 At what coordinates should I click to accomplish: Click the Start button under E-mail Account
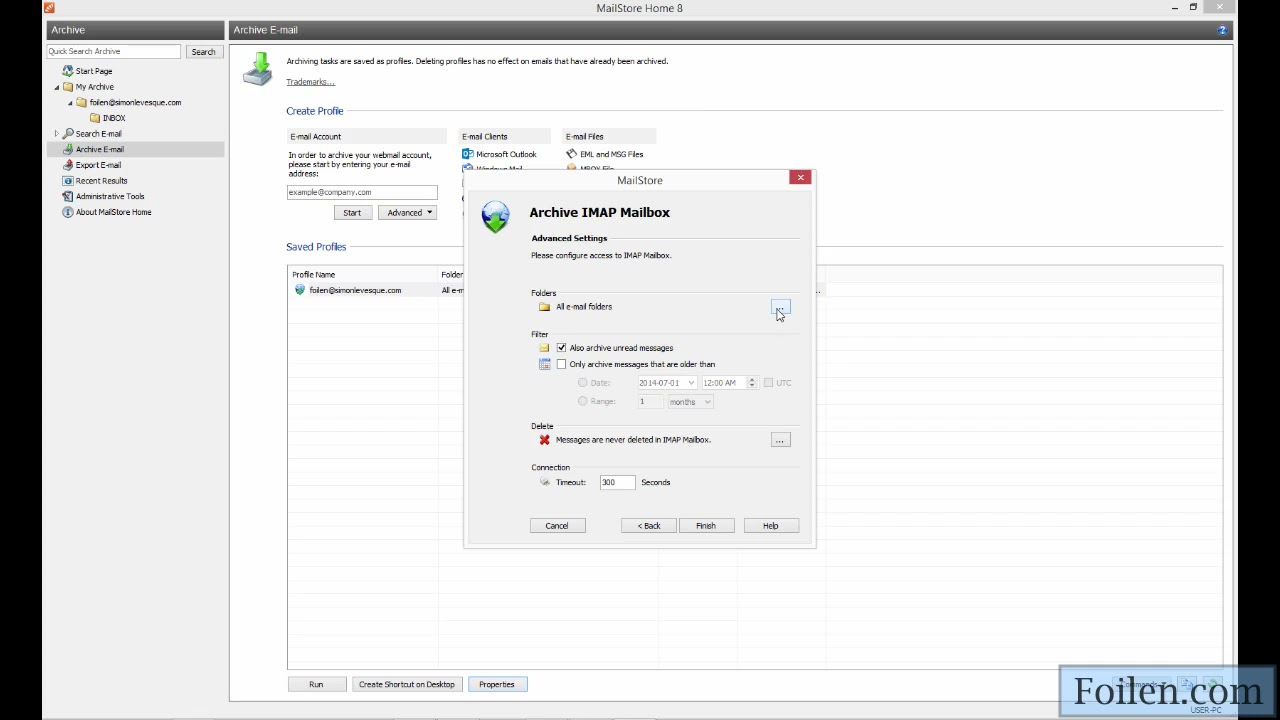click(352, 213)
